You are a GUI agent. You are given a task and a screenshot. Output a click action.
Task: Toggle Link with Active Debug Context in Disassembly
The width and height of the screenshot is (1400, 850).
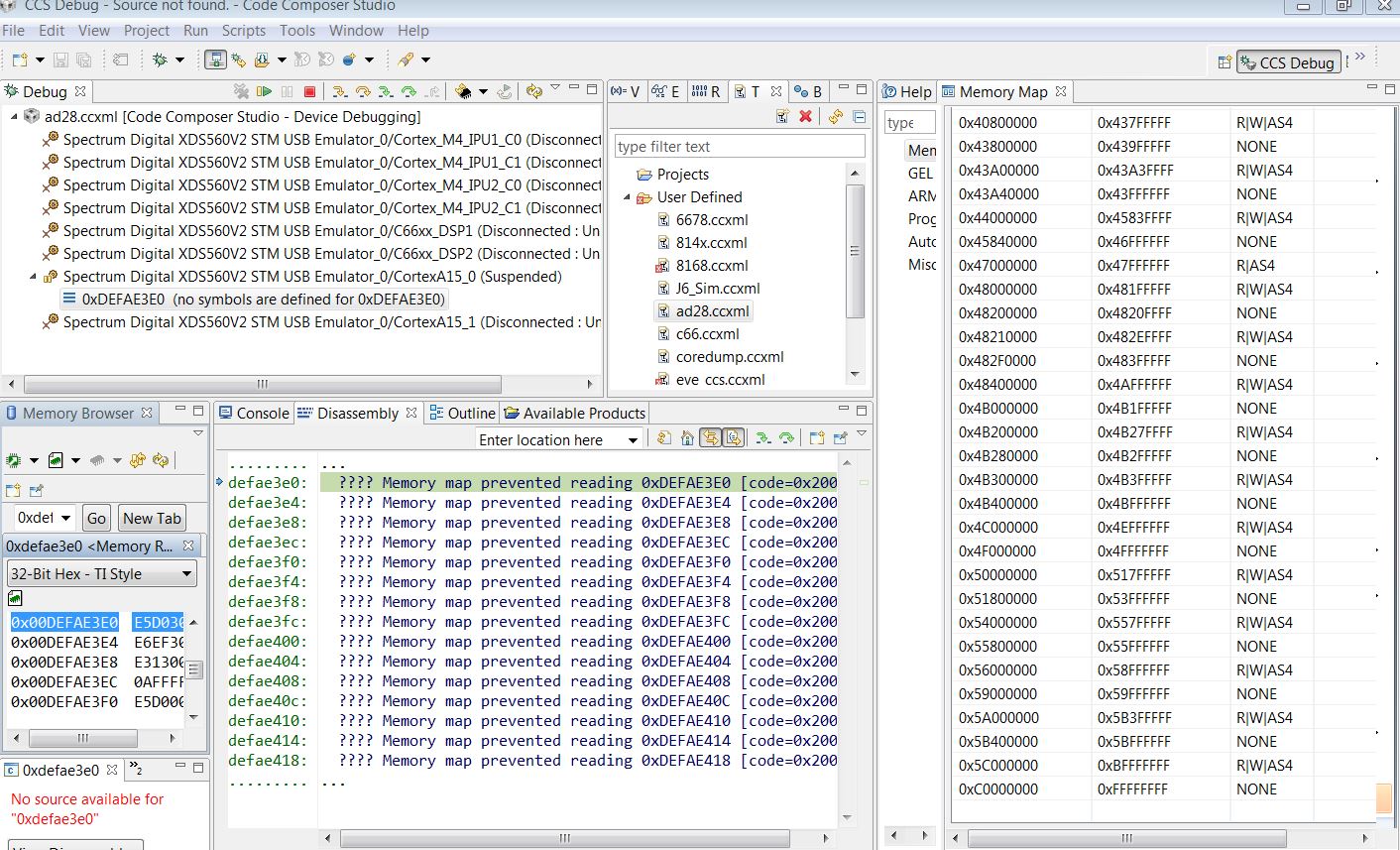[x=710, y=437]
